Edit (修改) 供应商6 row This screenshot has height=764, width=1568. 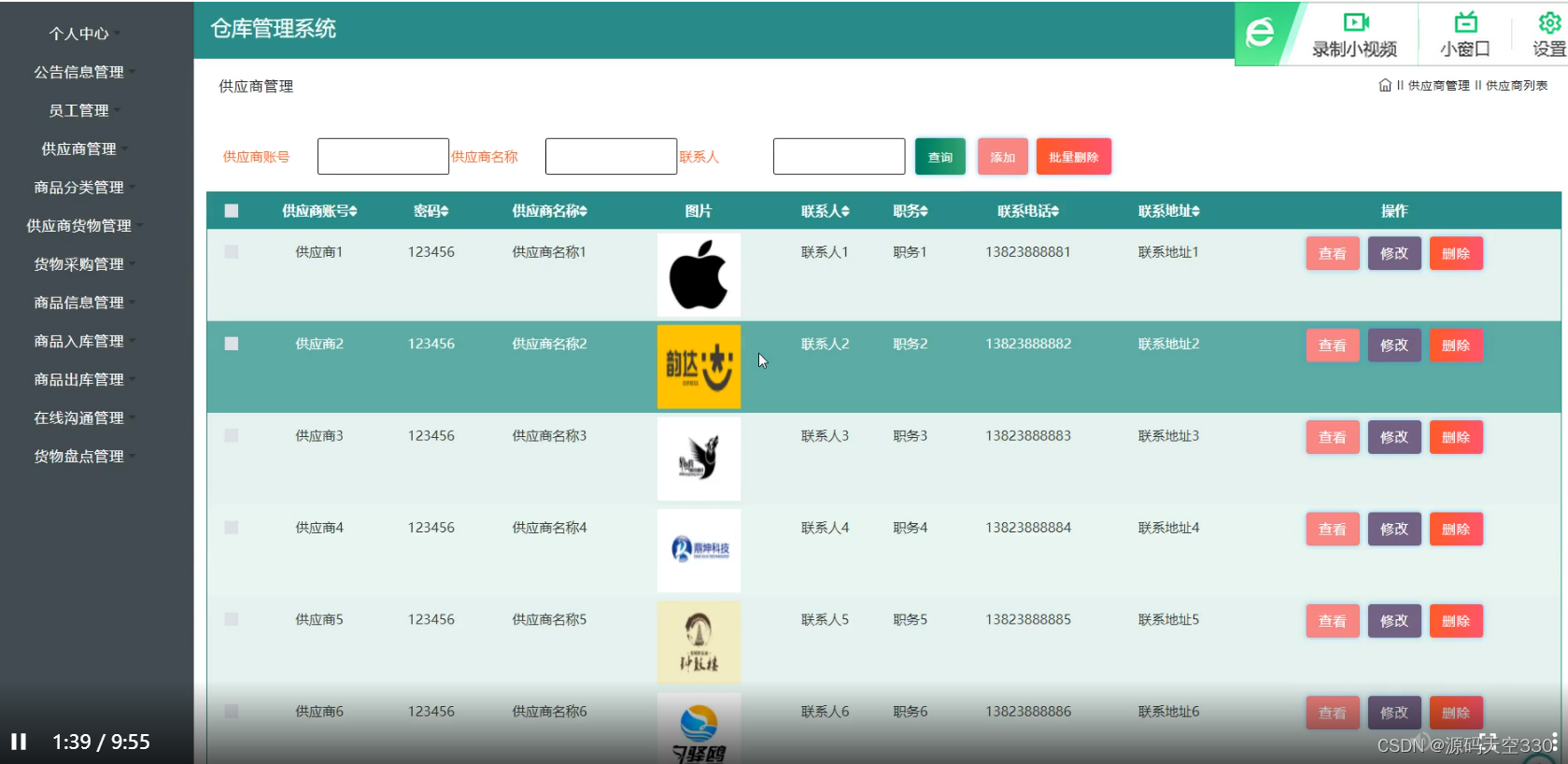(x=1394, y=713)
